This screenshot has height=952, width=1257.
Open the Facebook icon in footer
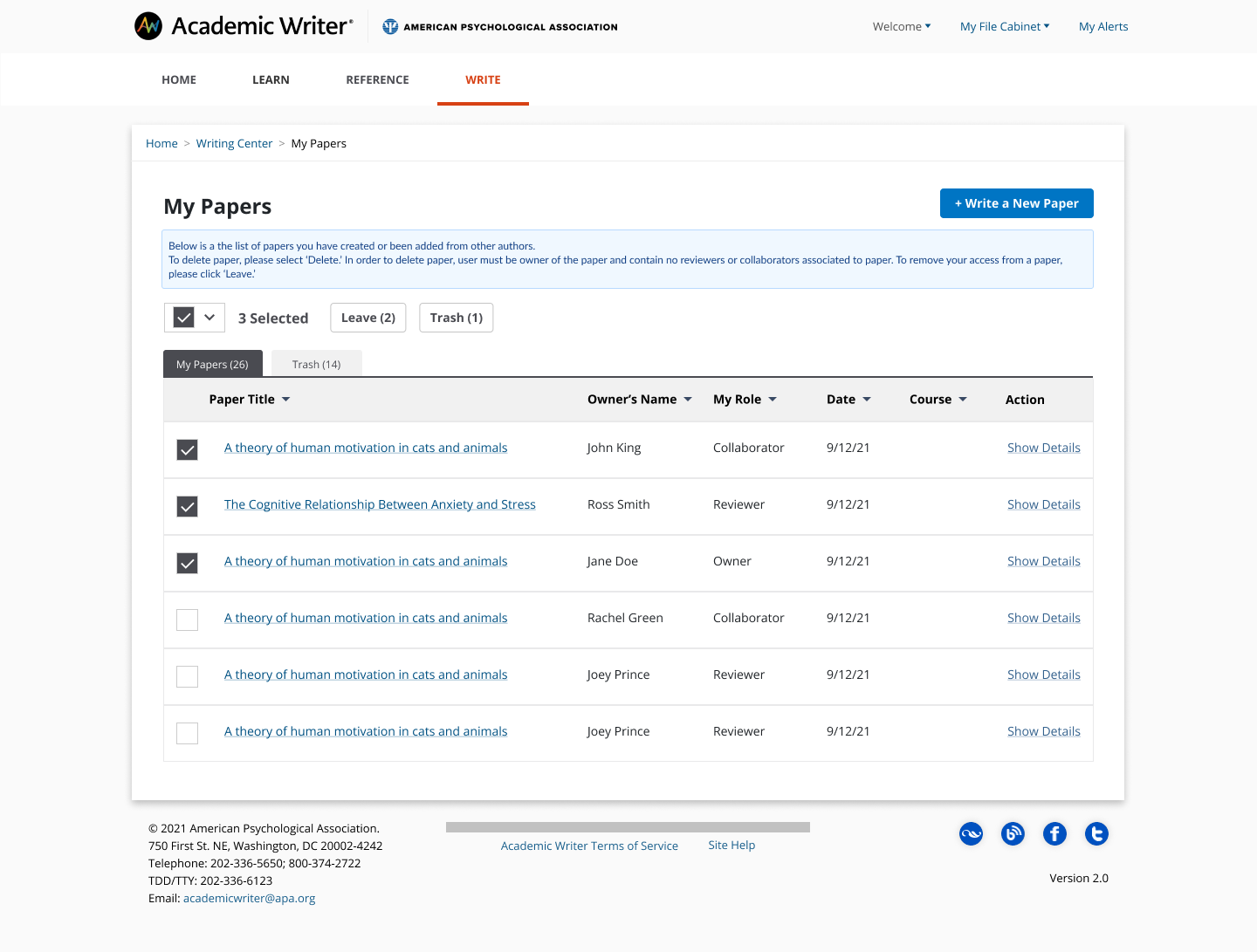click(x=1054, y=834)
